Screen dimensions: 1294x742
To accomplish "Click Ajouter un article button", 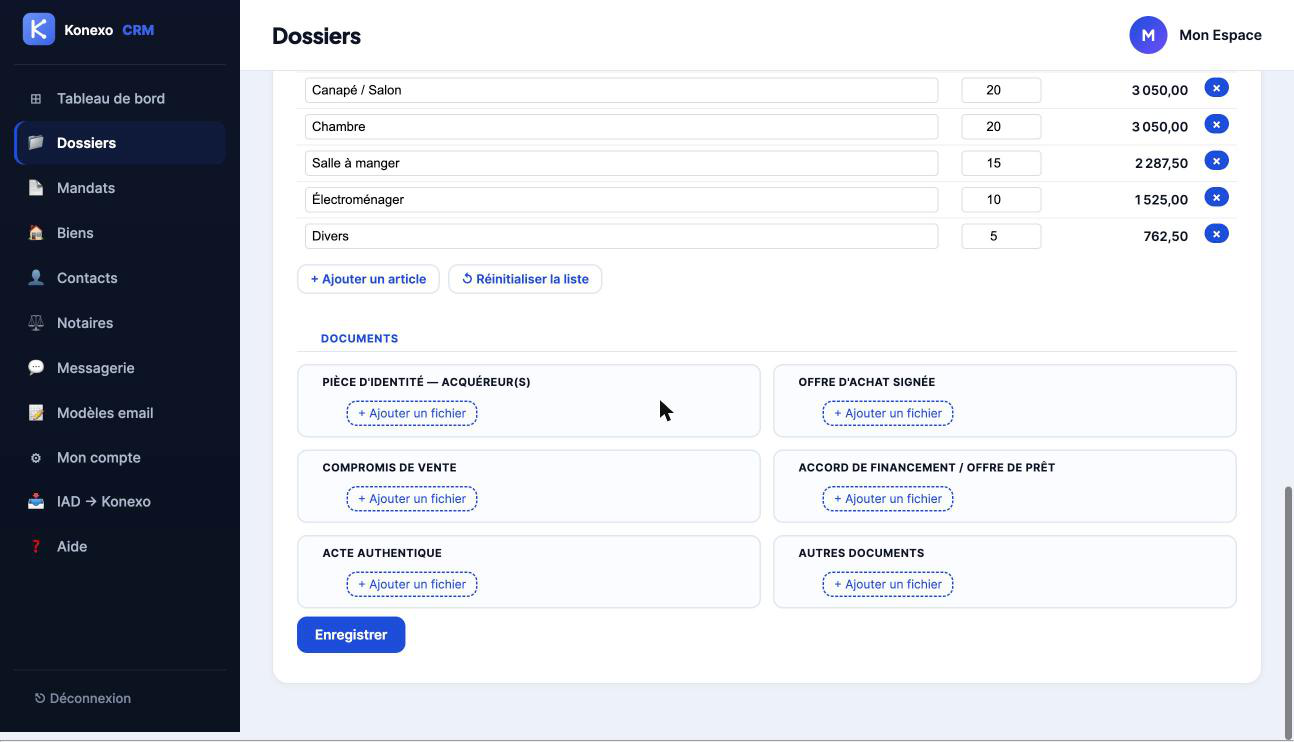I will click(x=368, y=279).
